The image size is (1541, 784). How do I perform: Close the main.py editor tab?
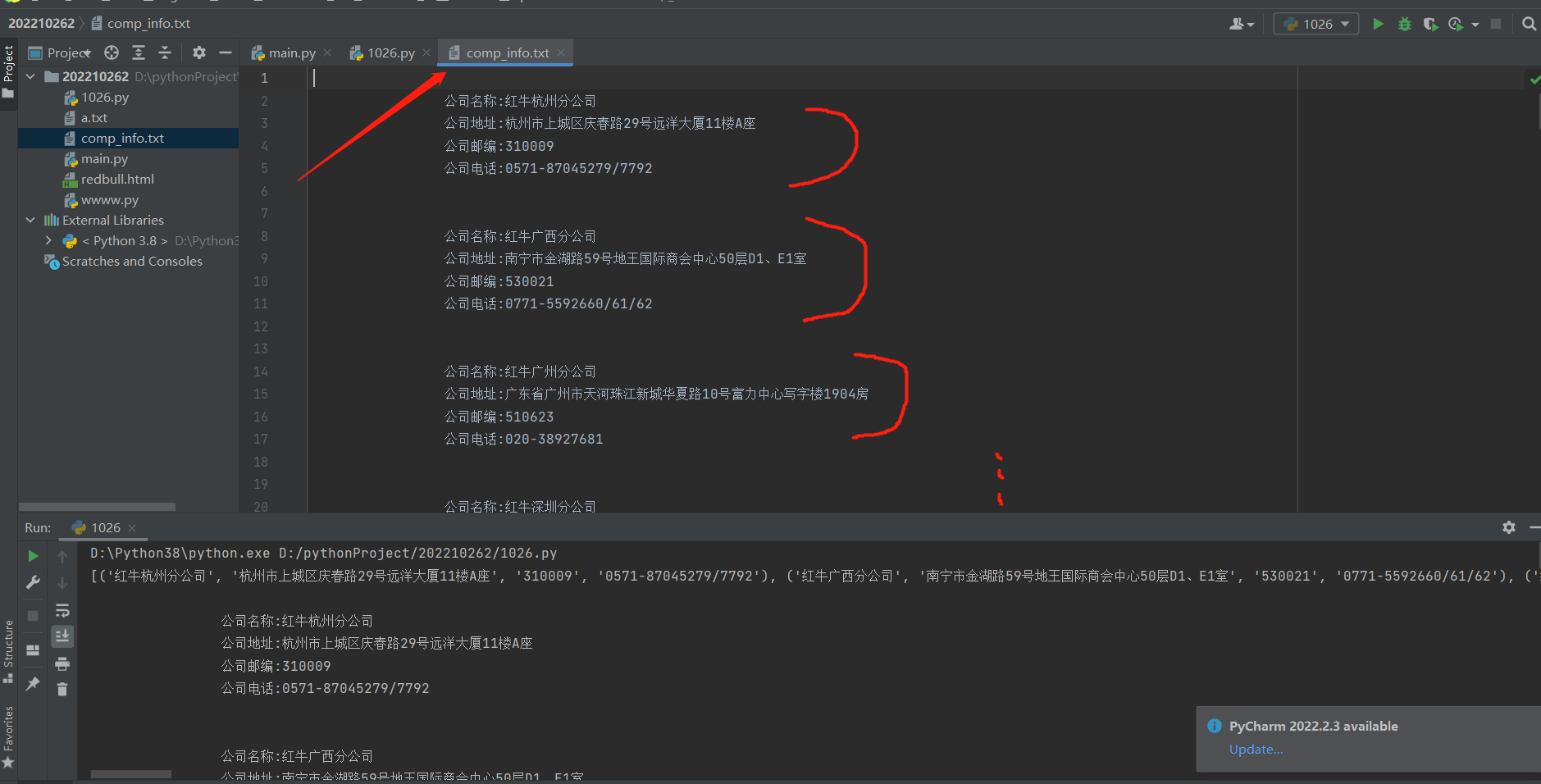(x=327, y=52)
